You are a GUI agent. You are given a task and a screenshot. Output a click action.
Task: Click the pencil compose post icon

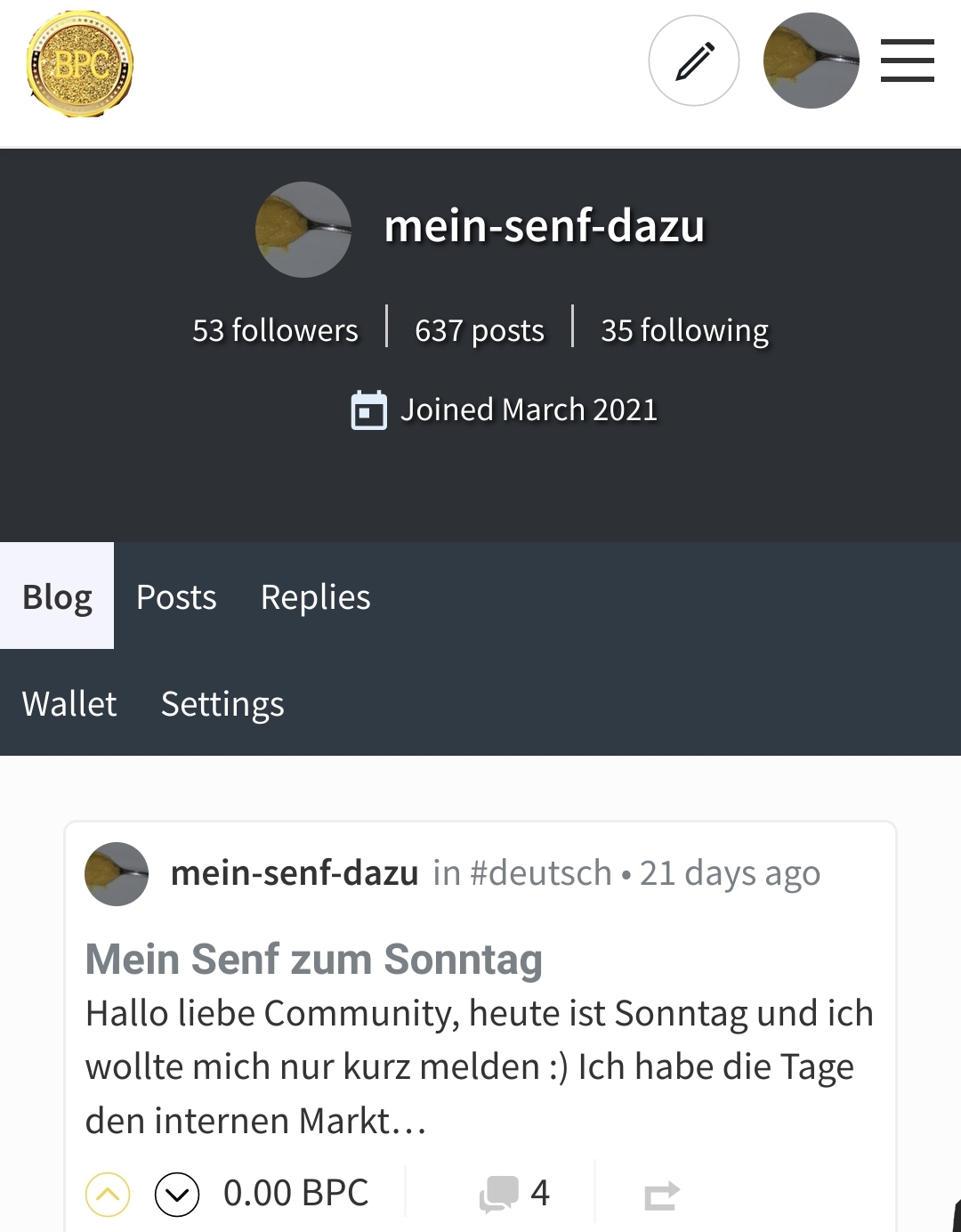[x=694, y=61]
